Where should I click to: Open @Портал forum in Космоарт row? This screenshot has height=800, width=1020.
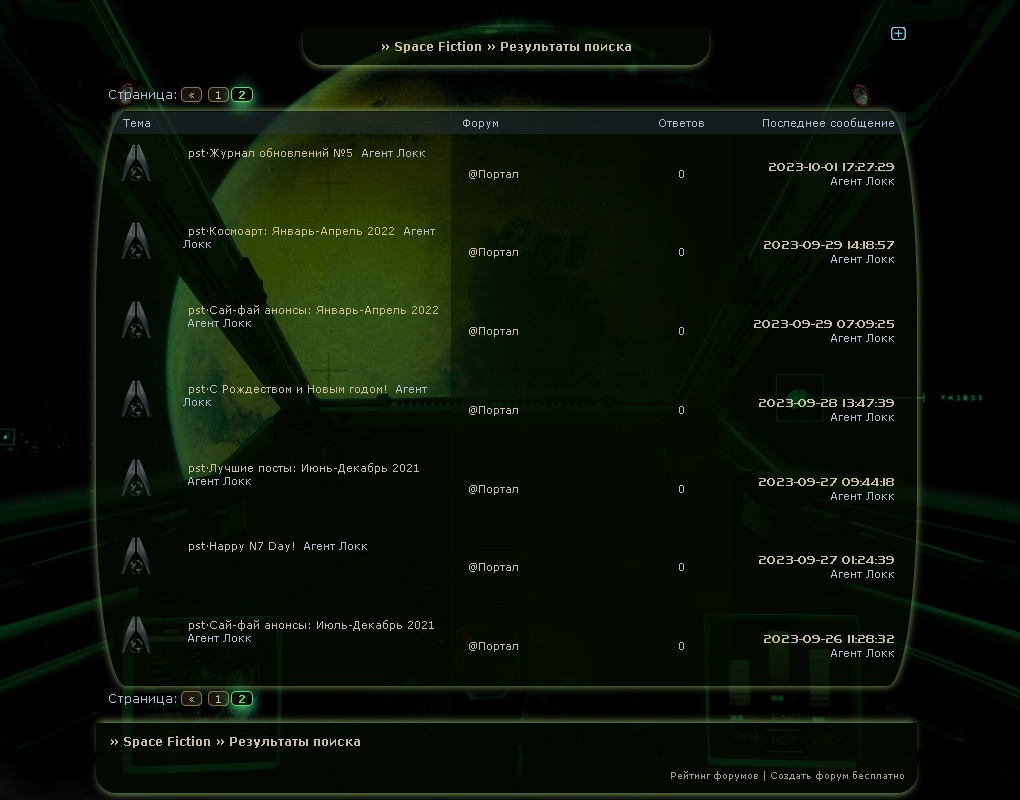[x=493, y=252]
